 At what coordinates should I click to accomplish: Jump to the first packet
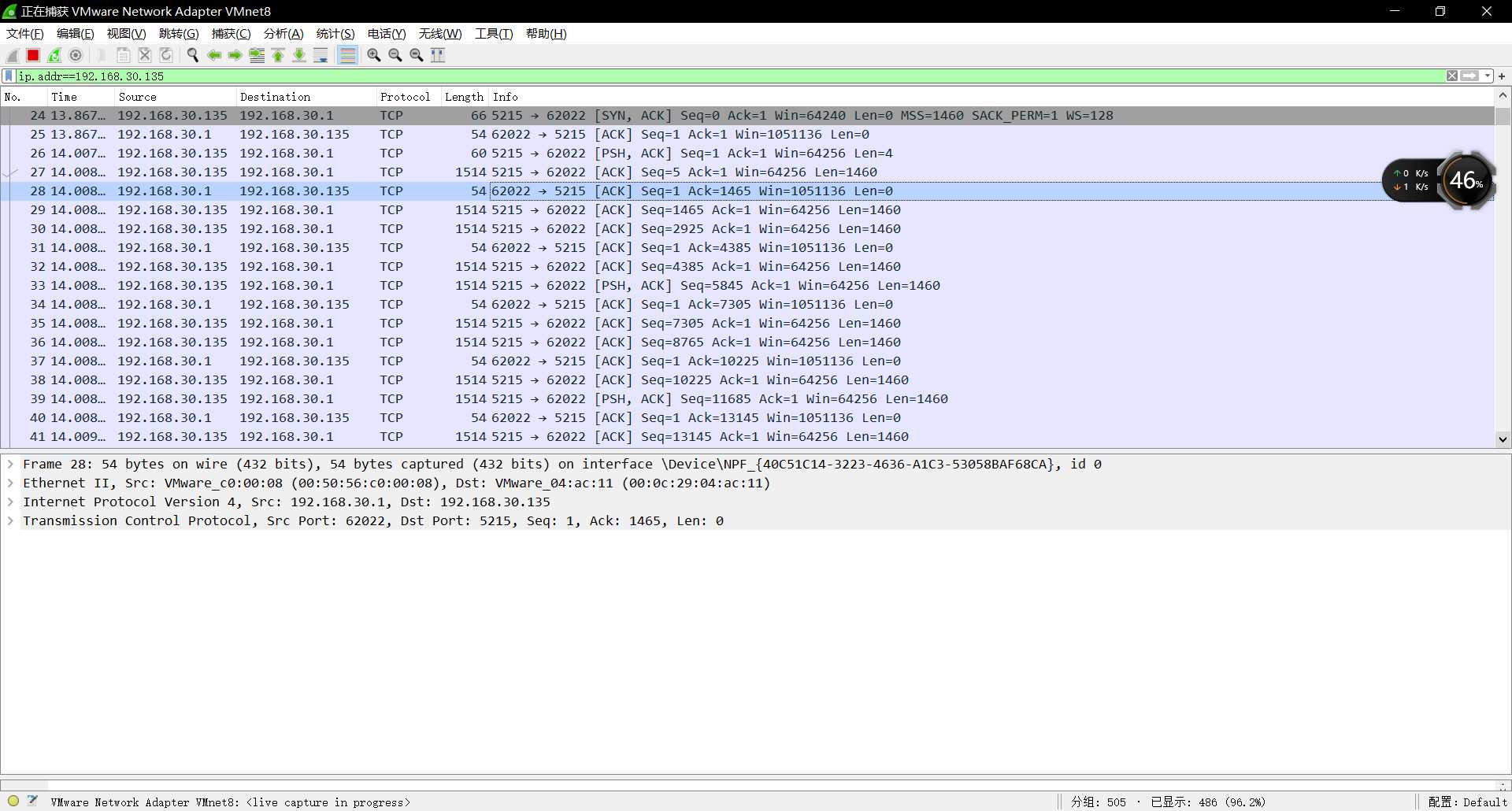coord(278,55)
